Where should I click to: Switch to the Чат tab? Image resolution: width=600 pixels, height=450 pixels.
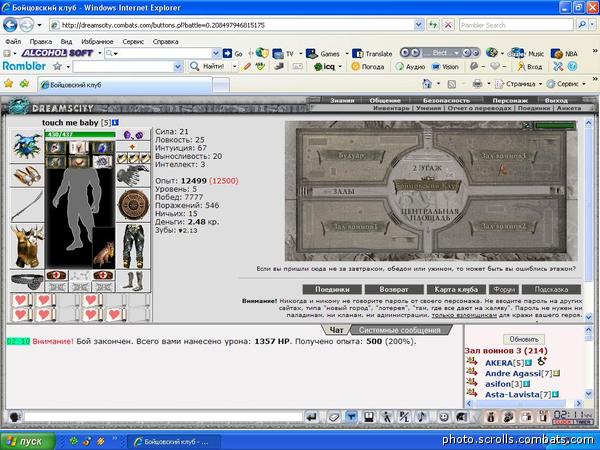(336, 330)
